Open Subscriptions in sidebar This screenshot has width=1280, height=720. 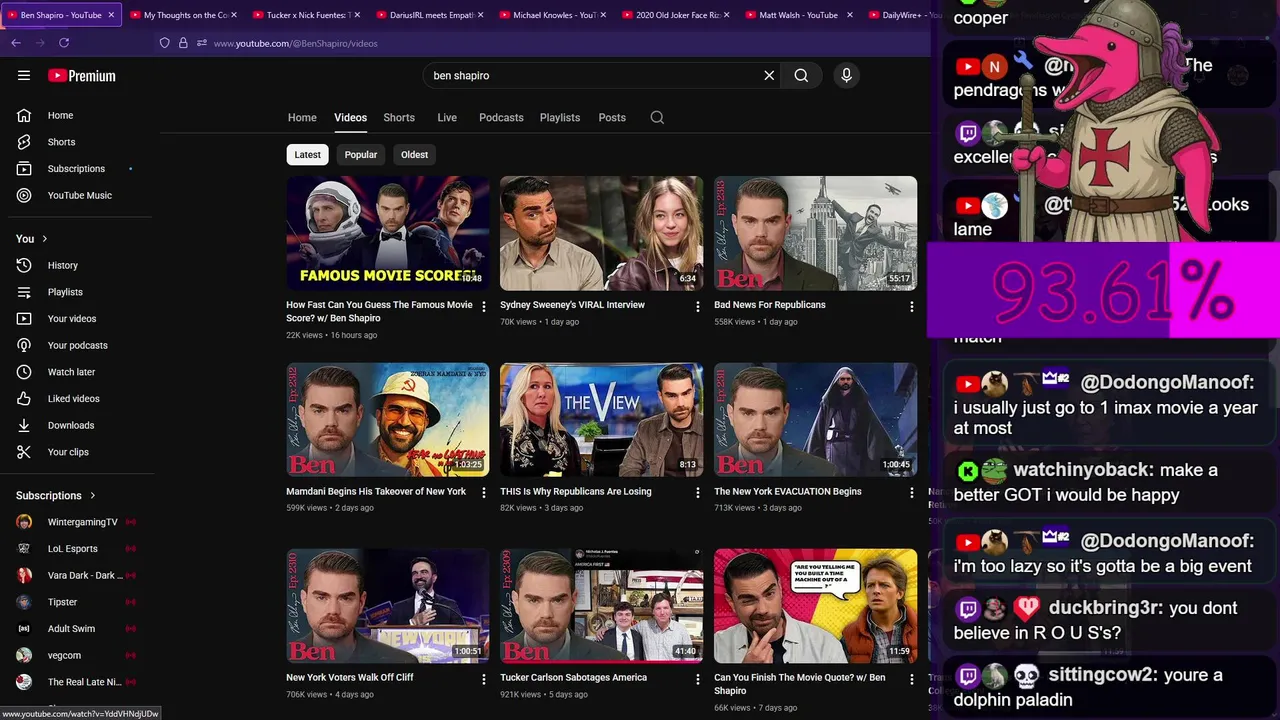(x=76, y=168)
